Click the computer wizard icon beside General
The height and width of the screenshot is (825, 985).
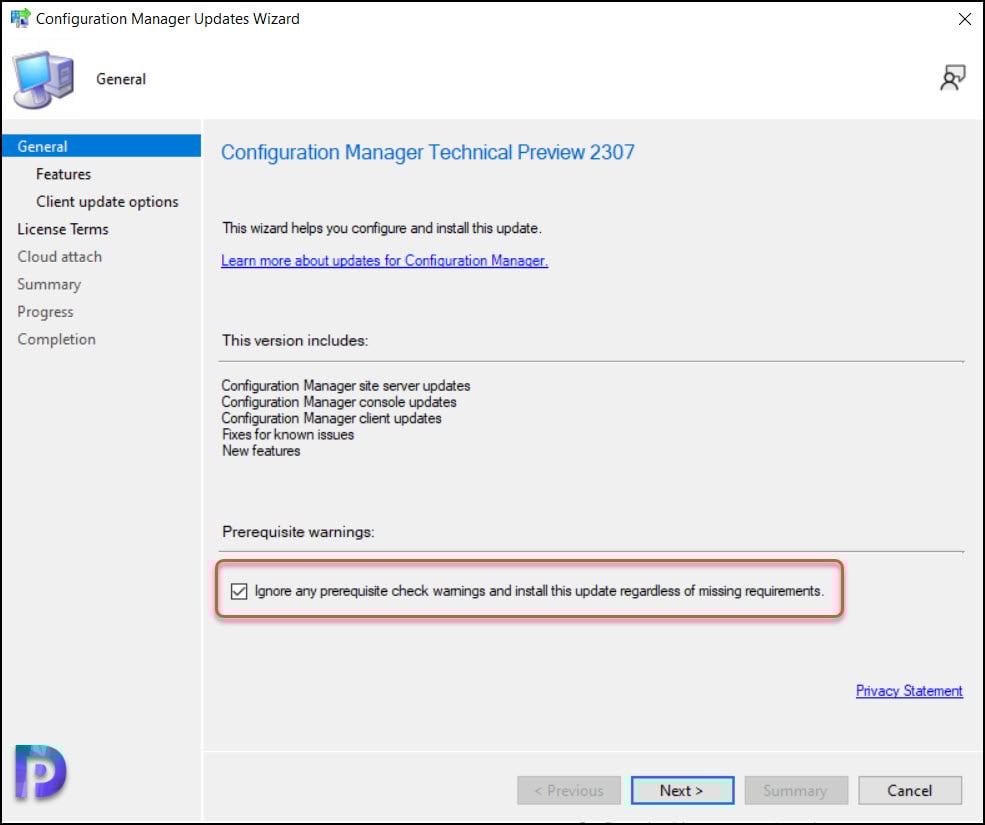[43, 80]
